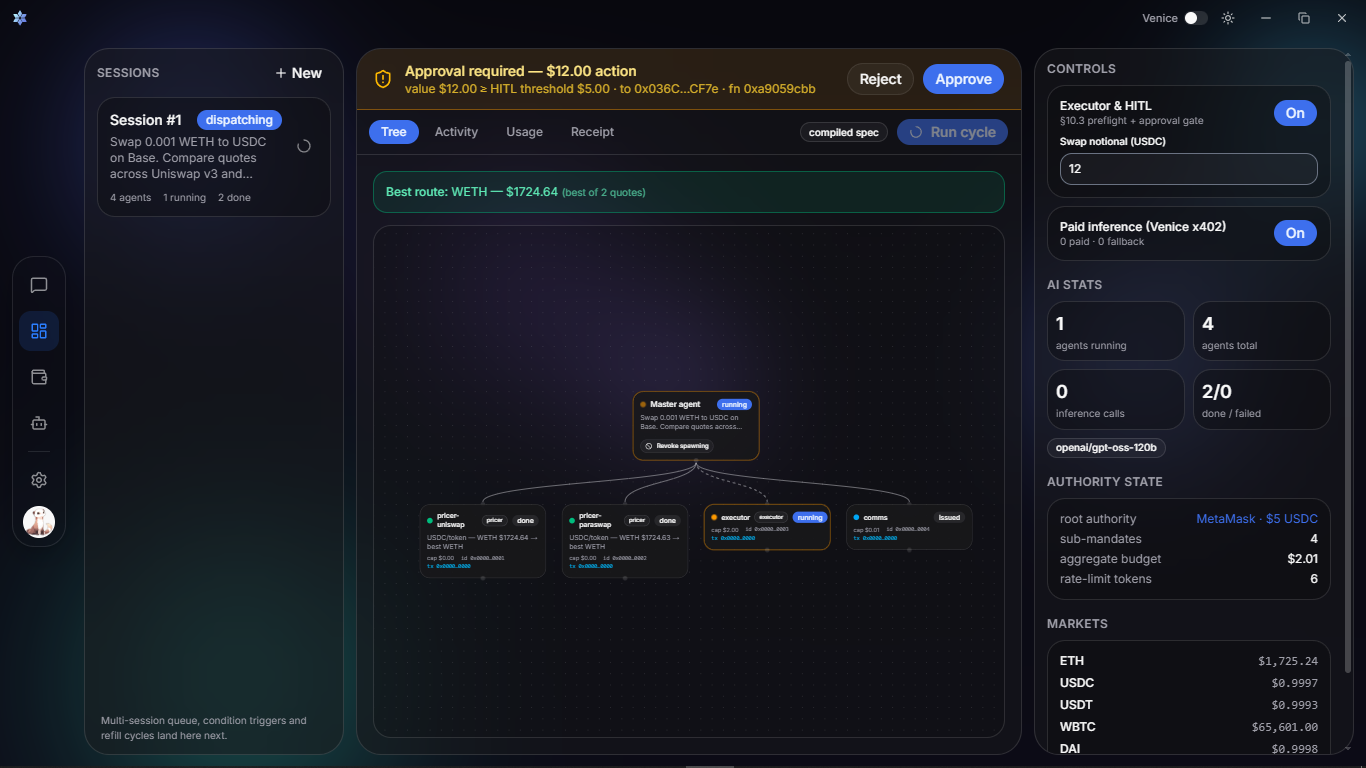Click the tx link on comms node

tap(875, 538)
